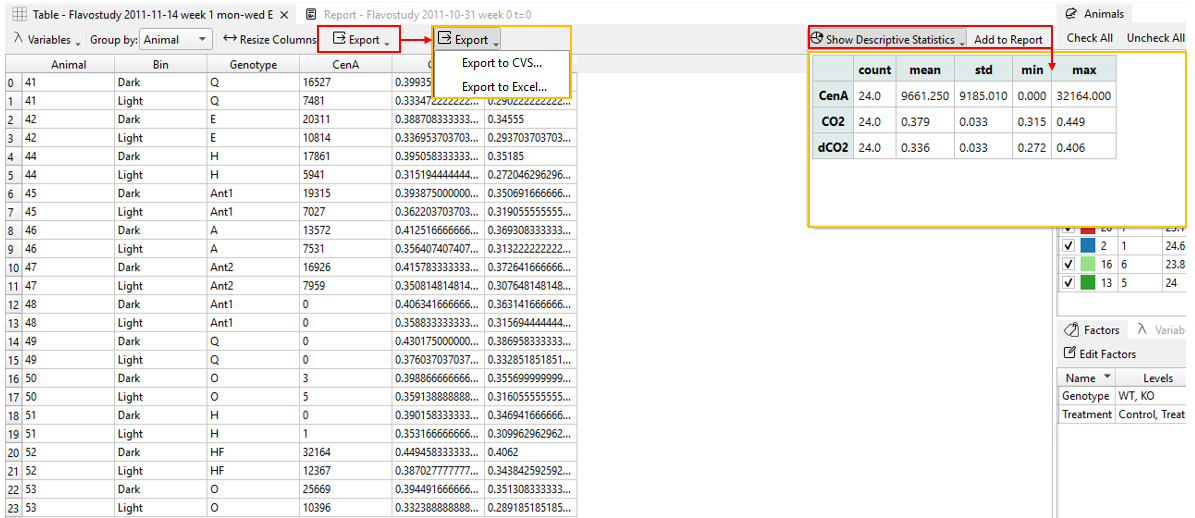Viewport: 1195px width, 518px height.
Task: Click dark green swatch of animal 13
Action: click(1088, 282)
